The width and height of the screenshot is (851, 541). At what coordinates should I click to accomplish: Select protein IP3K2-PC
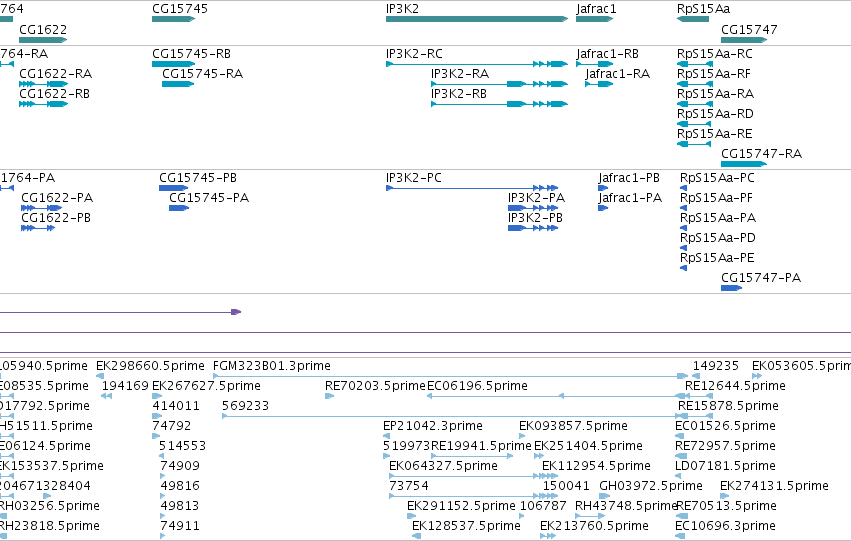pyautogui.click(x=414, y=178)
